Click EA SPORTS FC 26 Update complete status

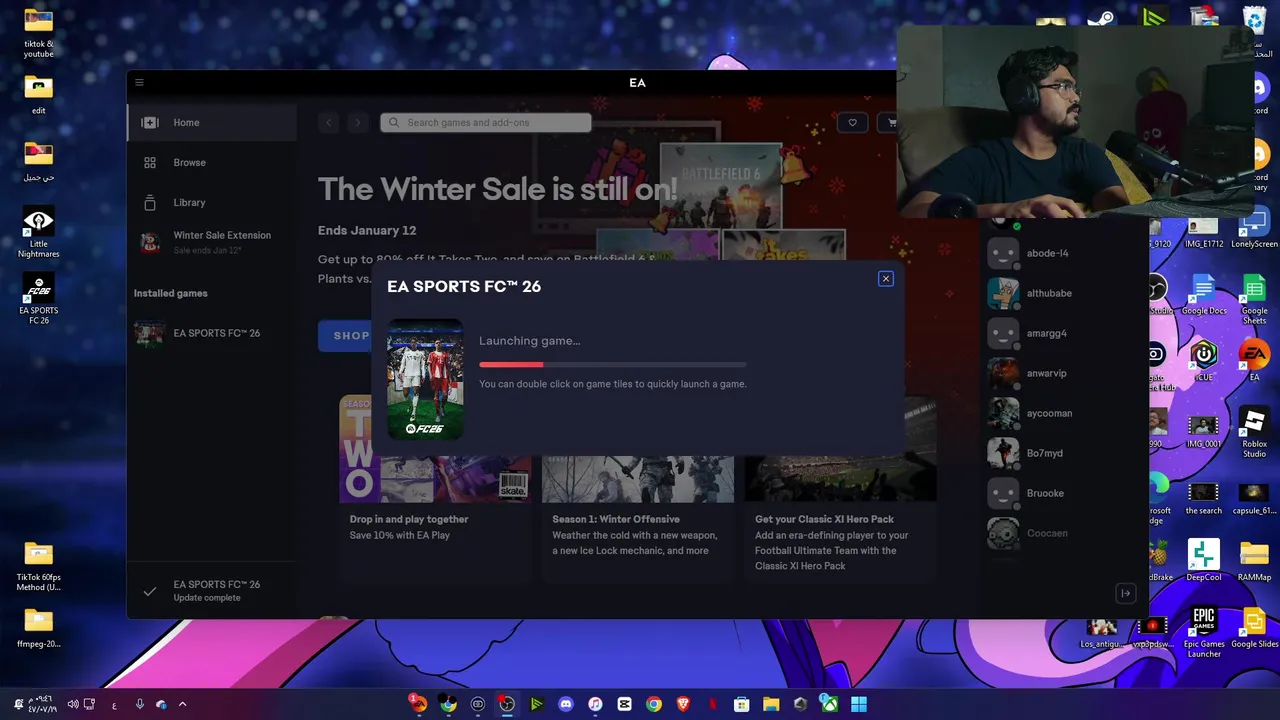tap(212, 591)
